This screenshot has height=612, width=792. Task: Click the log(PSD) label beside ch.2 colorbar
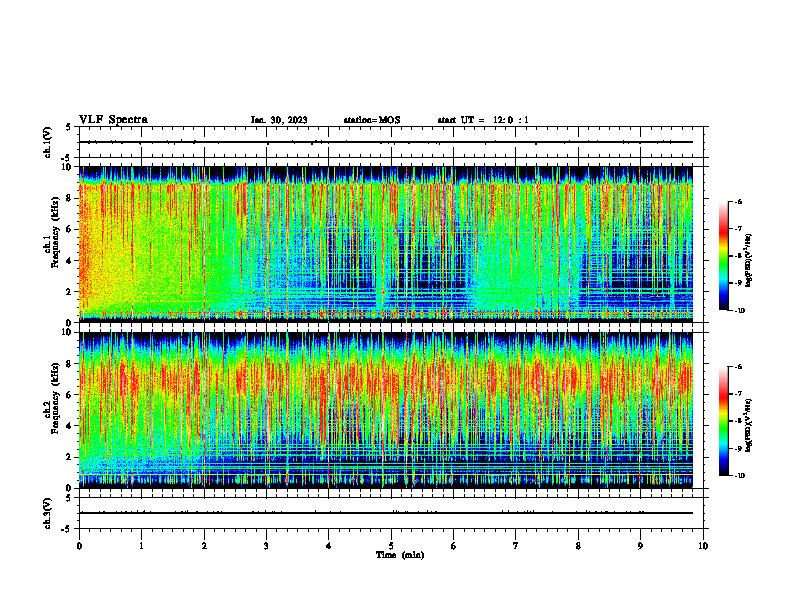tap(749, 425)
